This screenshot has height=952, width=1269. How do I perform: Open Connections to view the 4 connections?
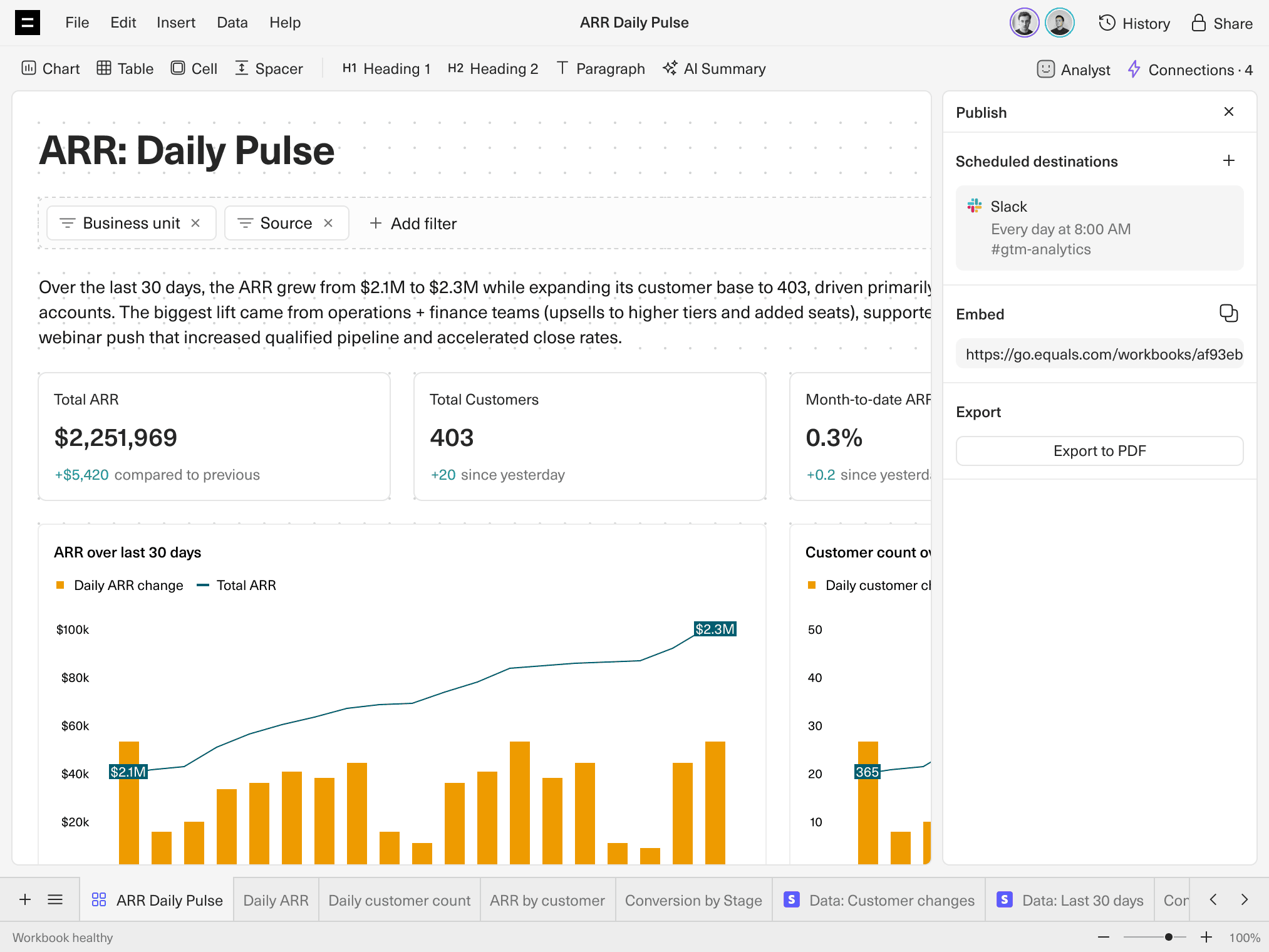pyautogui.click(x=1189, y=70)
